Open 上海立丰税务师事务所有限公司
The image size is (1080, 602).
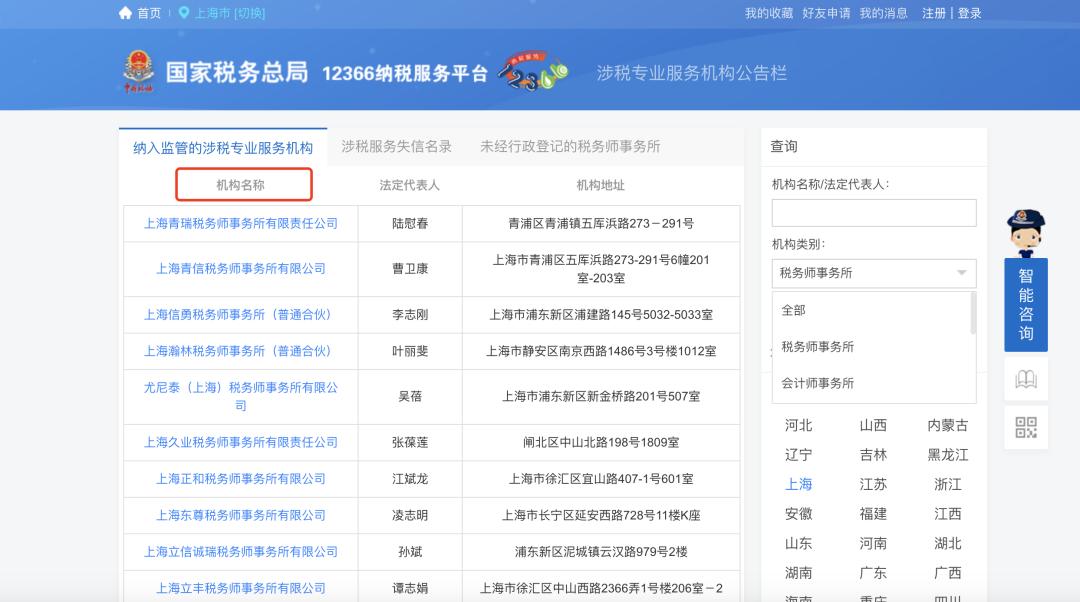(x=241, y=588)
